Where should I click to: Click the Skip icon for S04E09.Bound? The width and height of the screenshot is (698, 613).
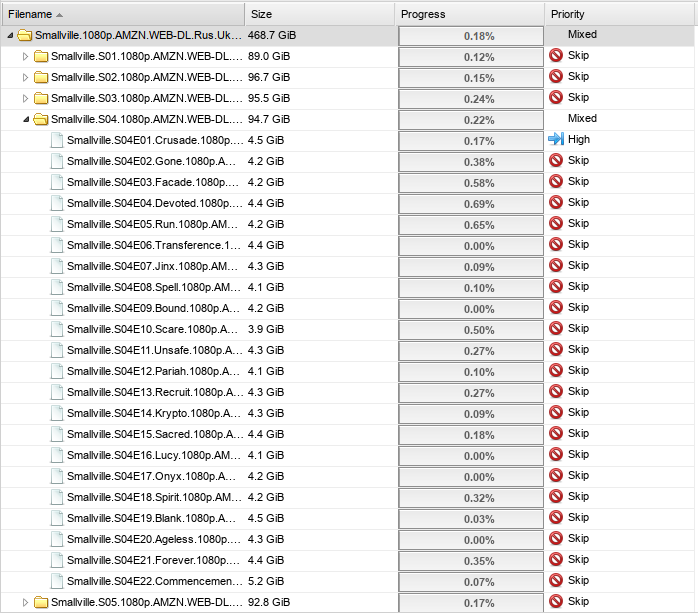[x=556, y=307]
